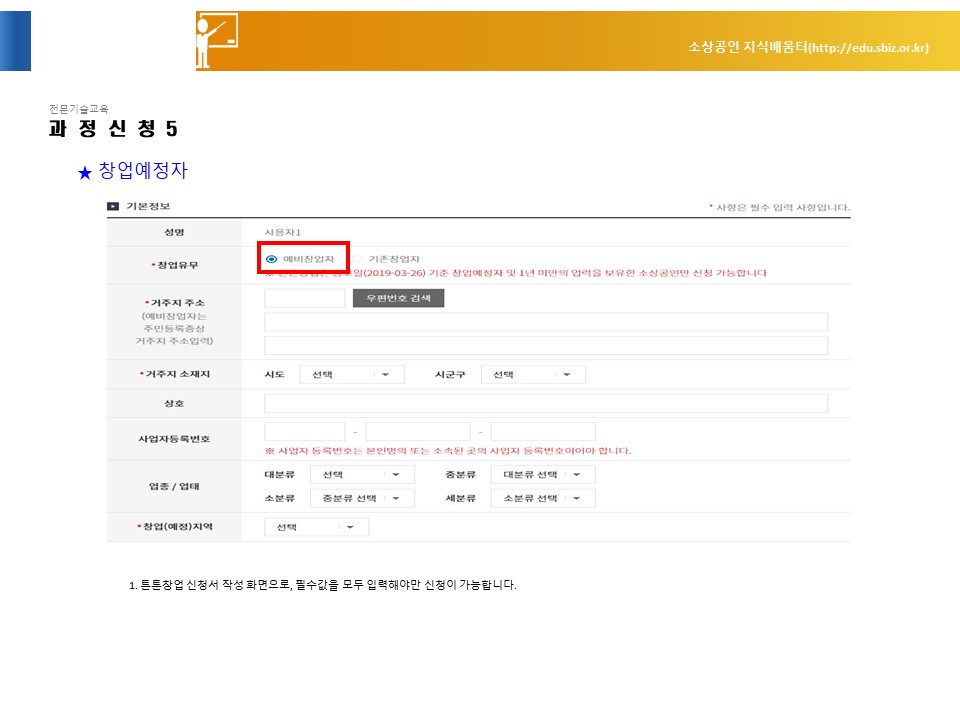Click the 튼튼창업 신청서 instruction sentence

(323, 585)
